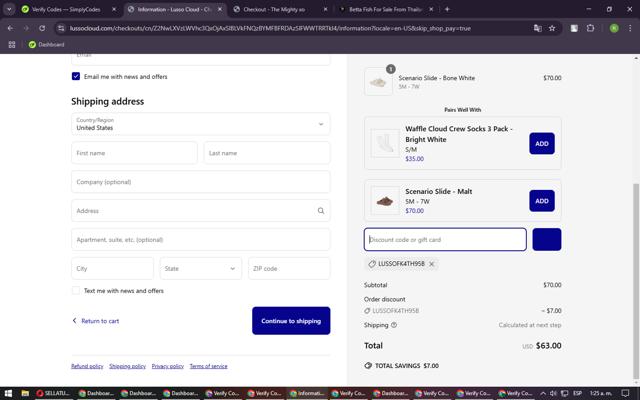Viewport: 640px width, 400px height.
Task: Click the browser back arrow
Action: pos(10,28)
